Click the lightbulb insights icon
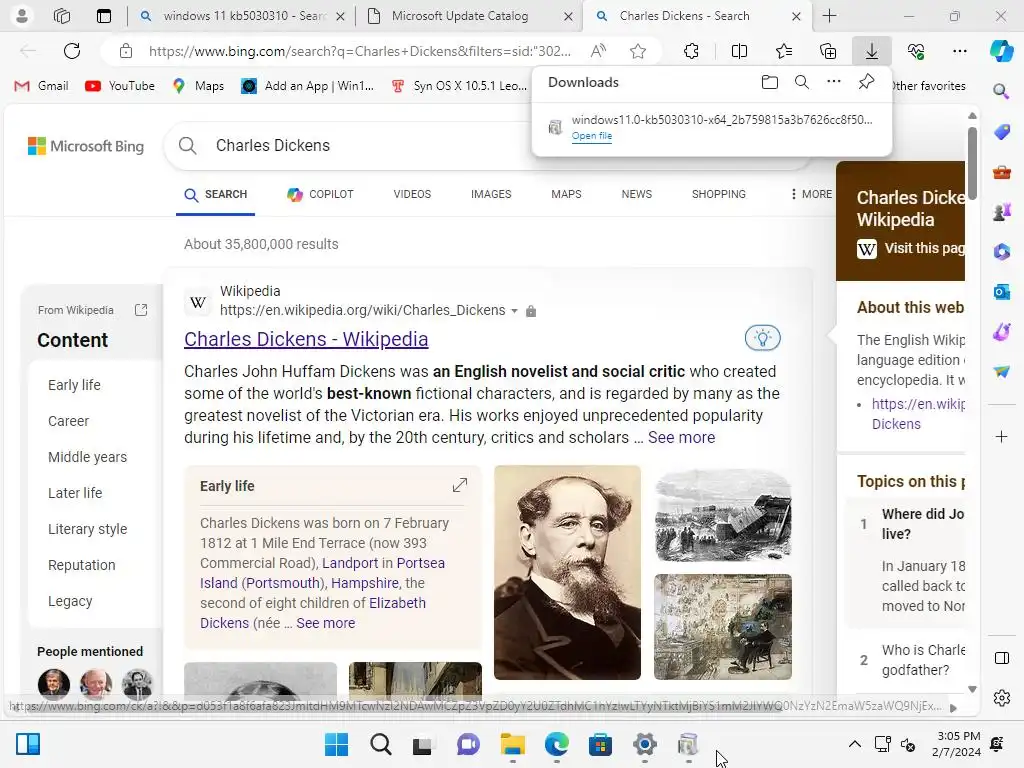Screen dimensions: 1024x768 pyautogui.click(x=762, y=338)
